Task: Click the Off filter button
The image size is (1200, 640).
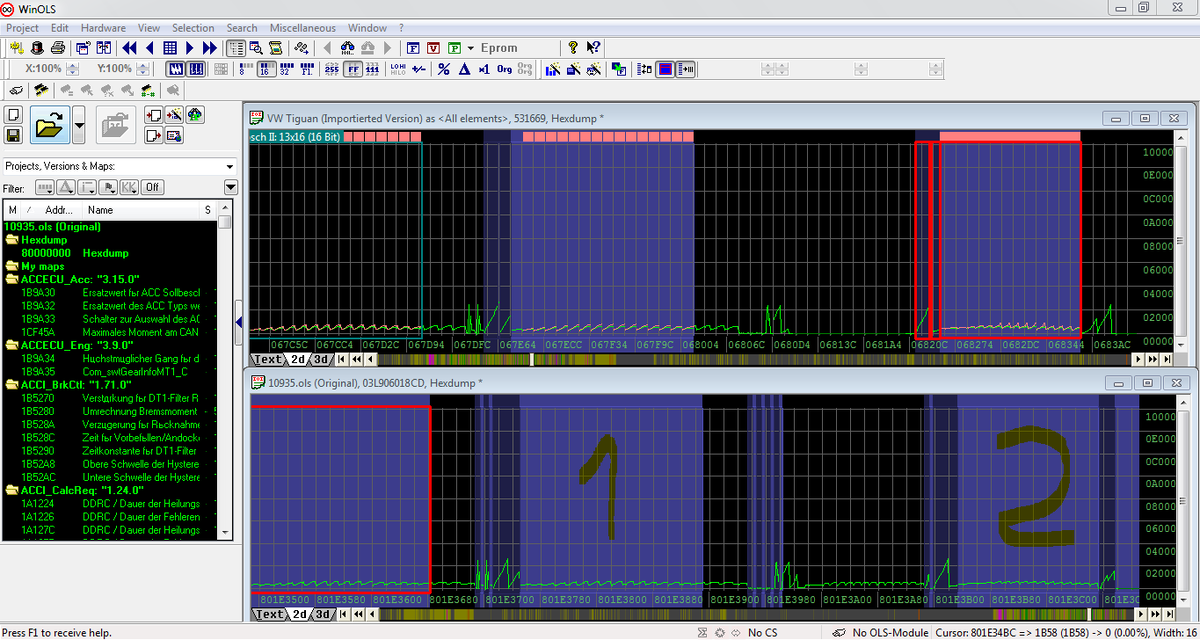Action: coord(152,187)
